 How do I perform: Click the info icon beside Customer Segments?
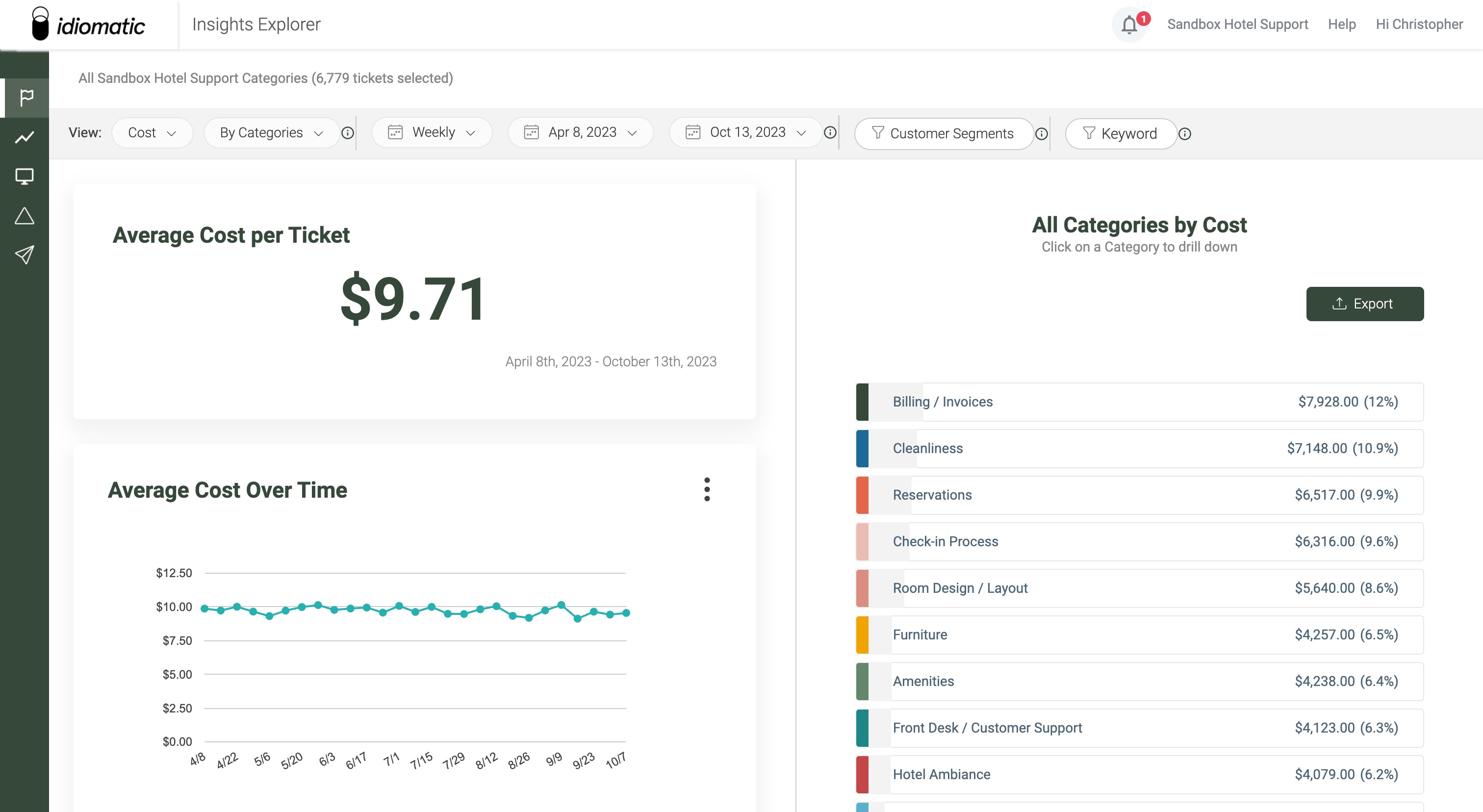click(x=1041, y=133)
